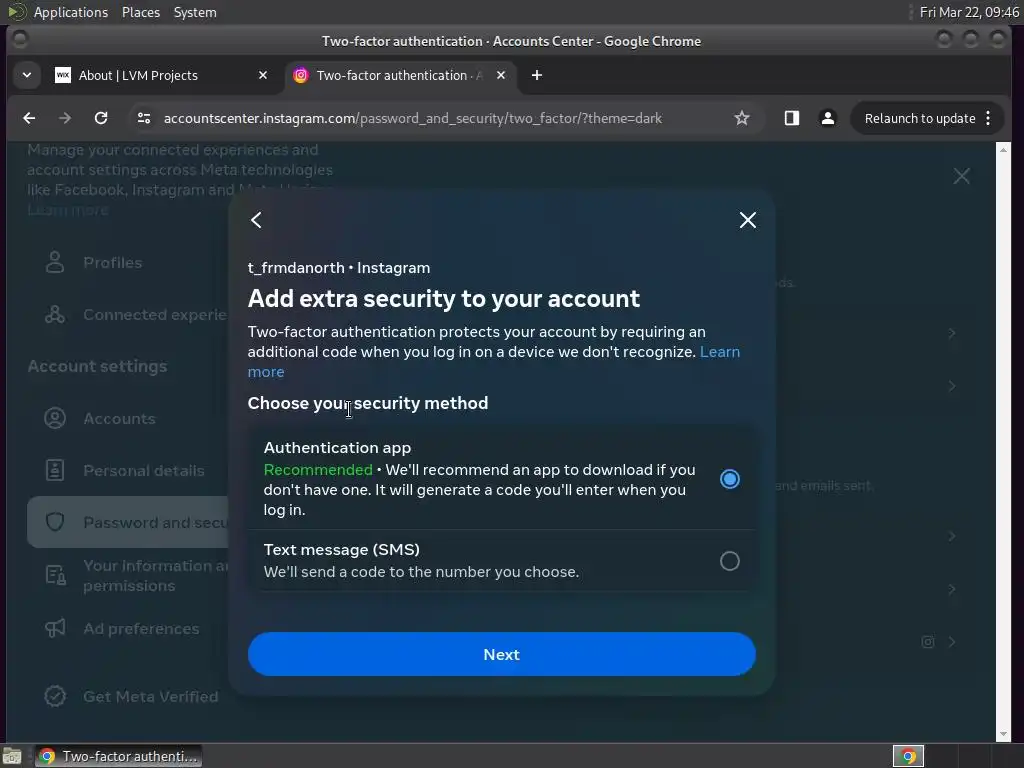Click the Text message (SMS) option label
Screen dimensions: 1024x768
coord(342,550)
